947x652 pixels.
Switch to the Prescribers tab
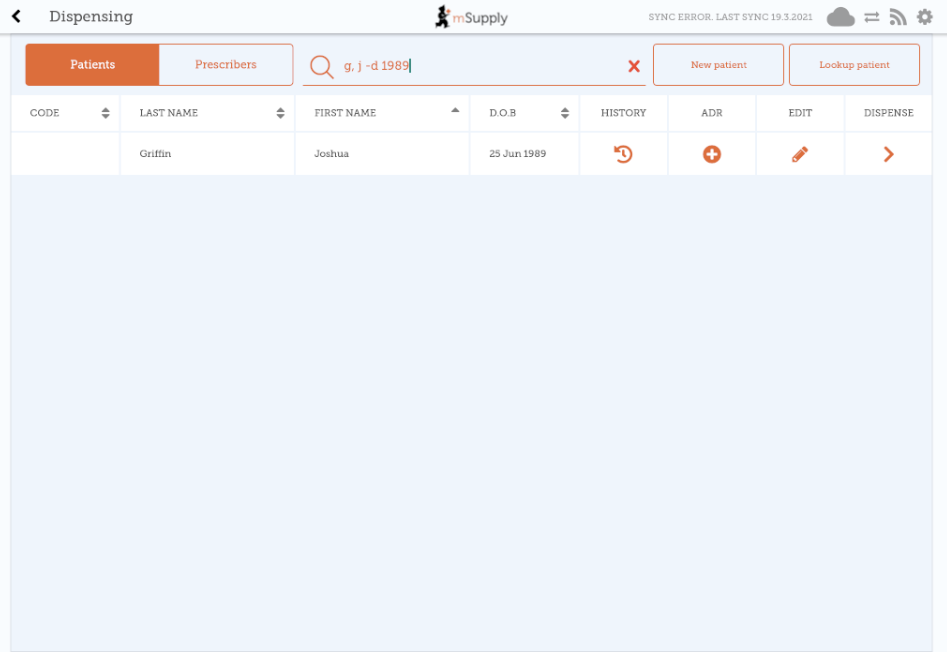click(226, 65)
